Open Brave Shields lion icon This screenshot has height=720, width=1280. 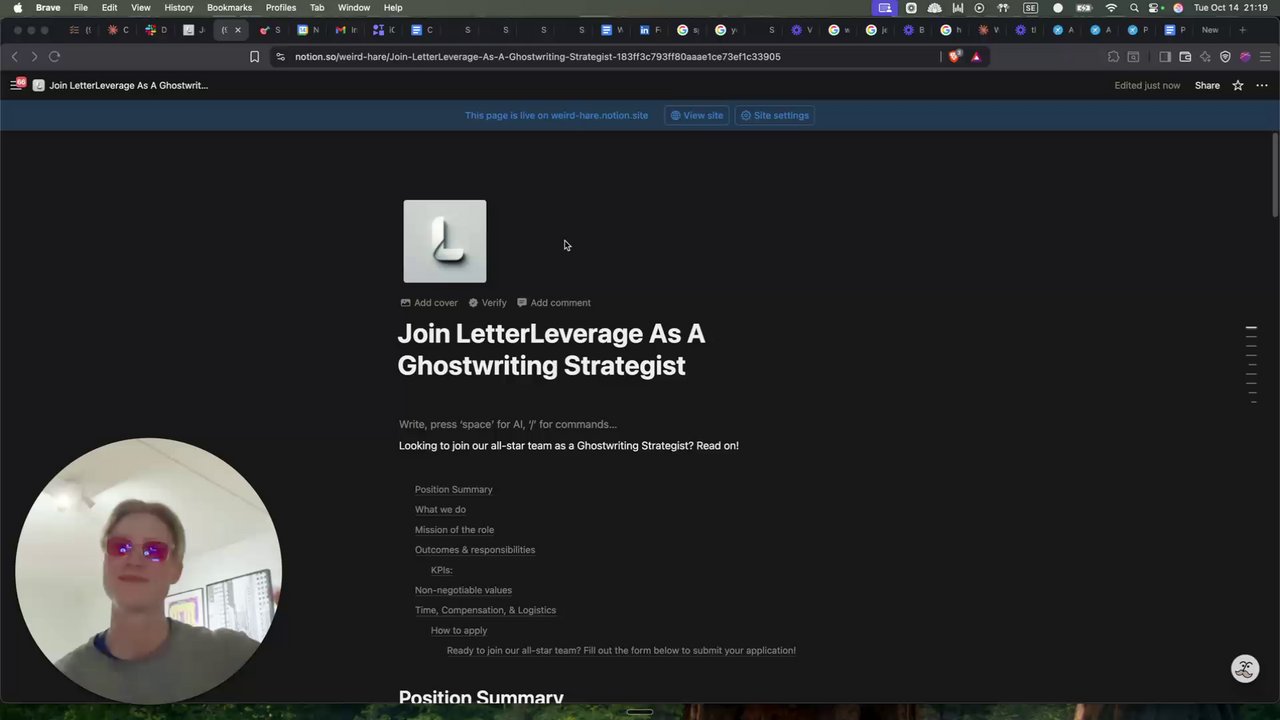pos(954,57)
